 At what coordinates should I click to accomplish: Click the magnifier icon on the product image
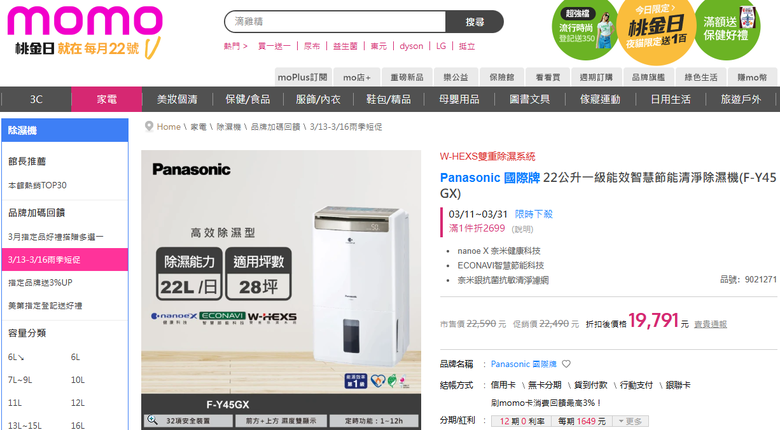[x=152, y=421]
